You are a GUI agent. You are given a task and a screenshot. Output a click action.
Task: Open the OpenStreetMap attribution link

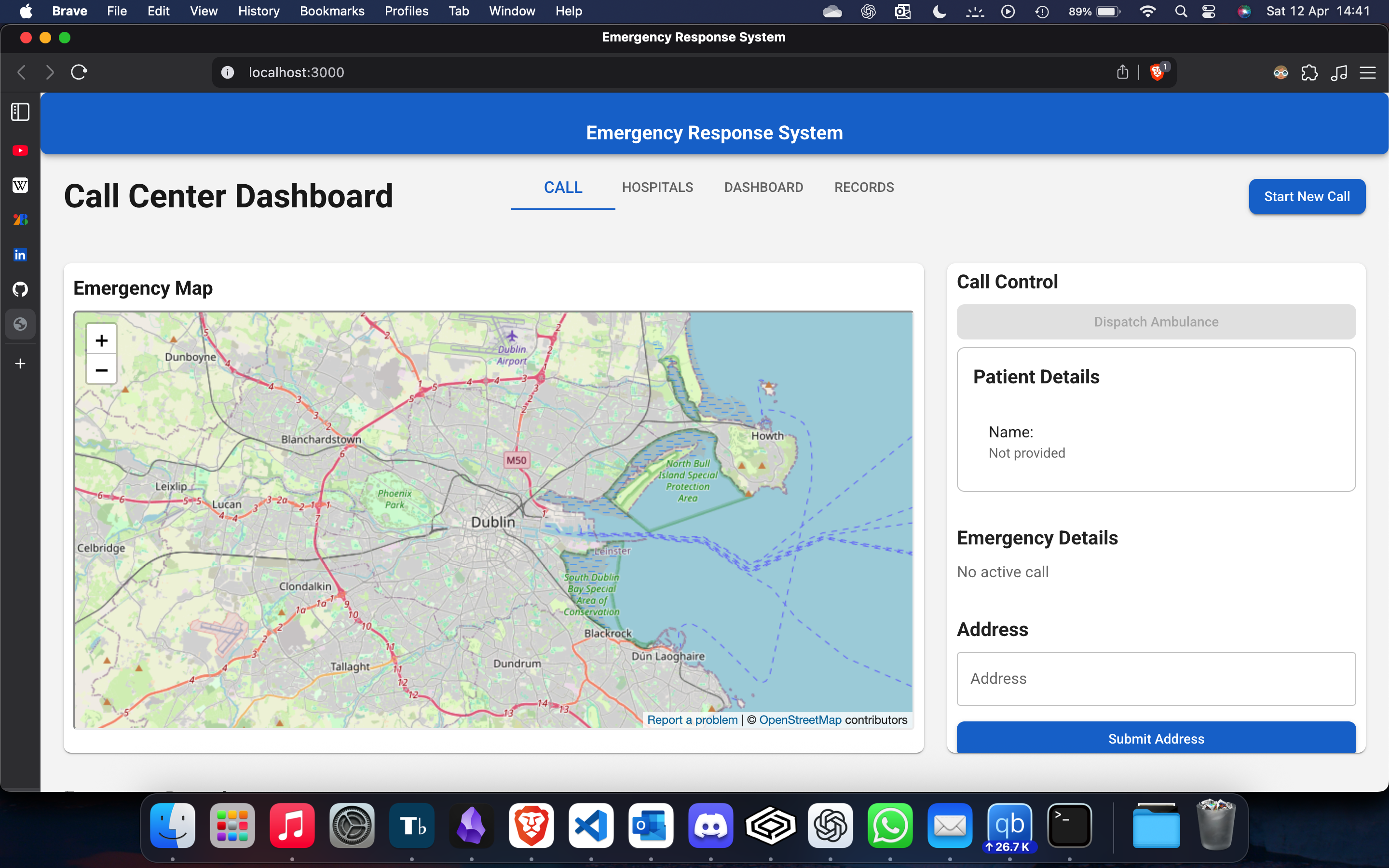800,720
